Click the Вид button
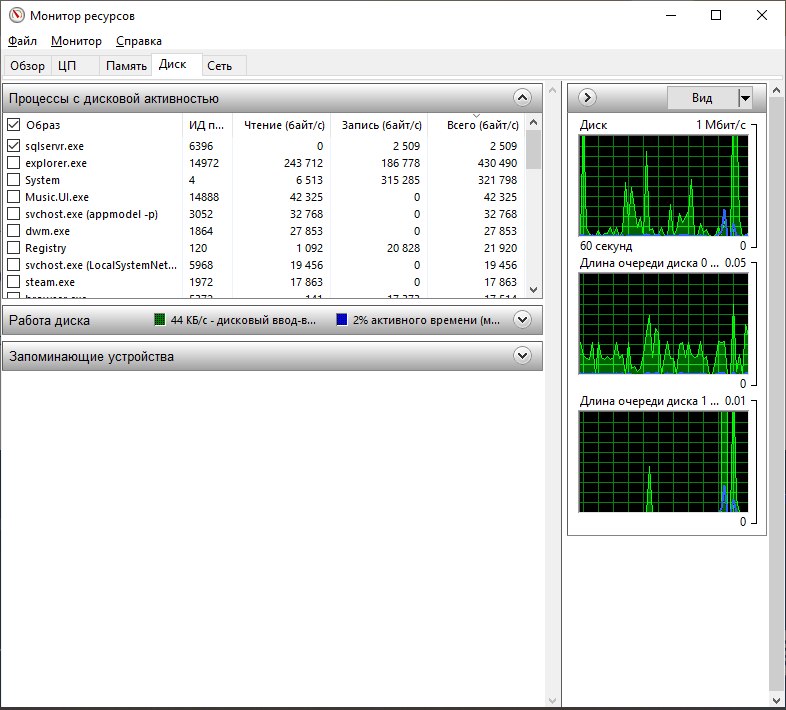Viewport: 786px width, 710px height. pyautogui.click(x=702, y=98)
